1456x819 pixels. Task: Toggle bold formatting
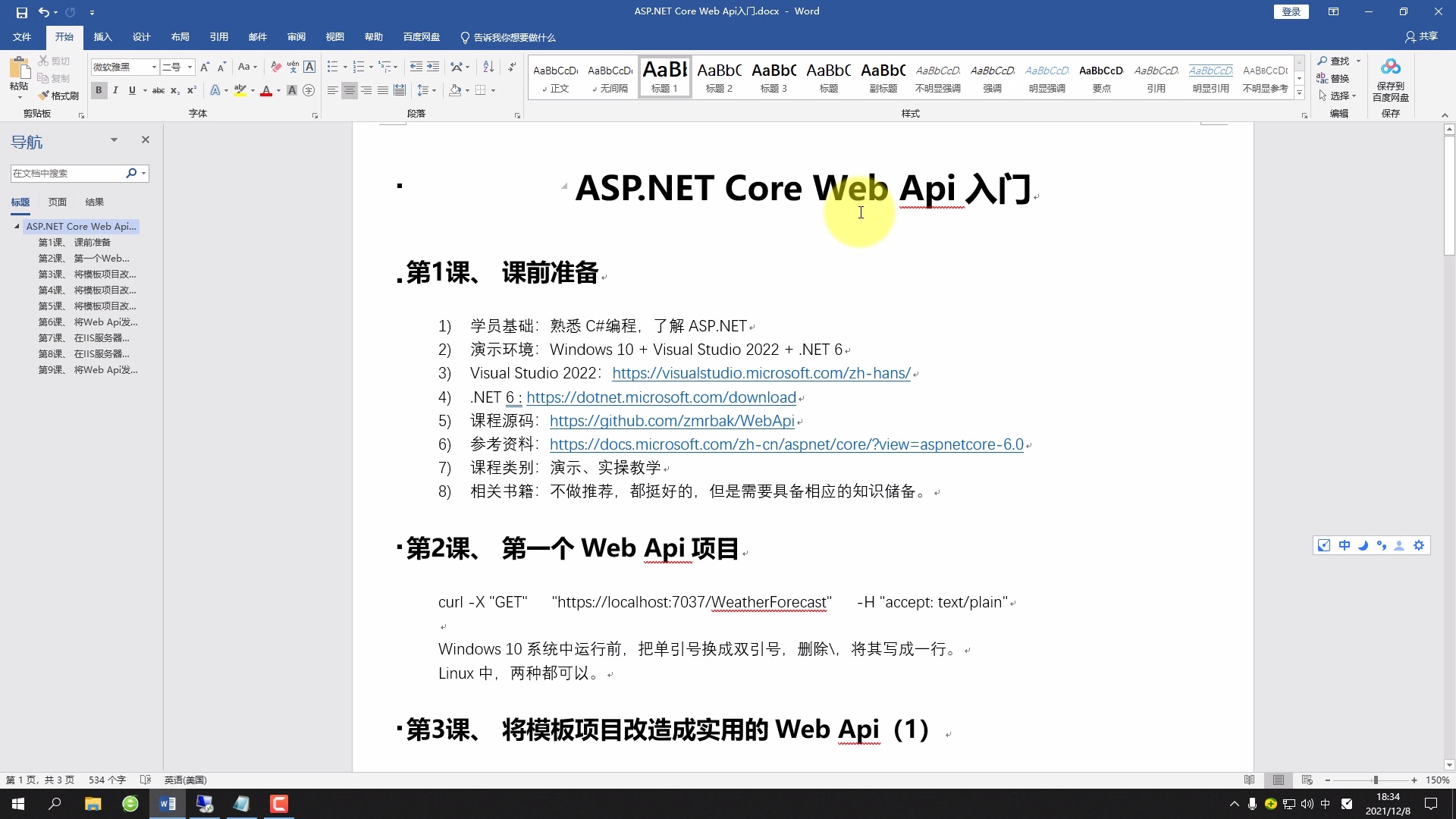click(x=99, y=90)
